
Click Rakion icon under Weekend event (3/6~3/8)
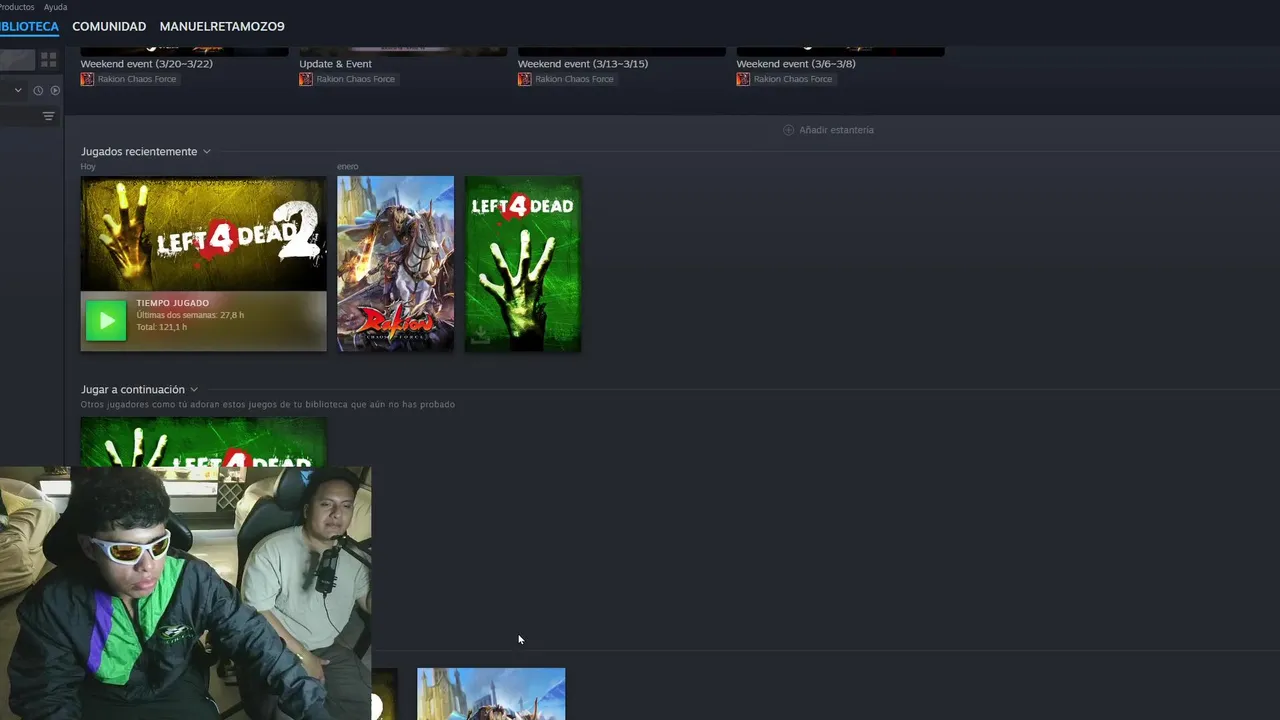pos(743,79)
